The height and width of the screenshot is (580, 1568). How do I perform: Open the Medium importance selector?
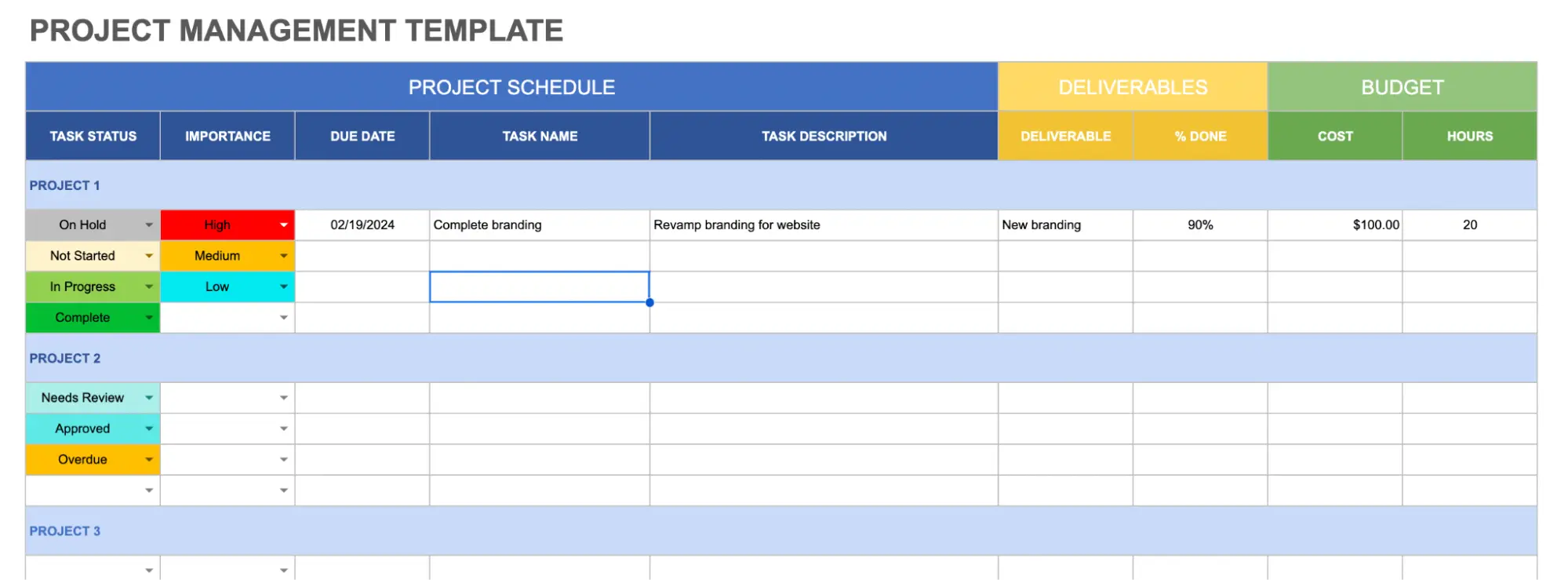(283, 255)
